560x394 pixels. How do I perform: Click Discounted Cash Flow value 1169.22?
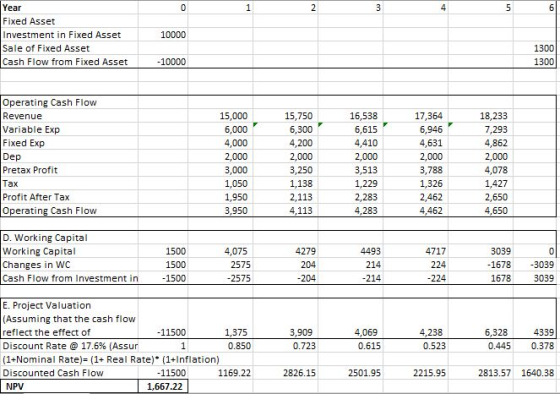tap(234, 373)
